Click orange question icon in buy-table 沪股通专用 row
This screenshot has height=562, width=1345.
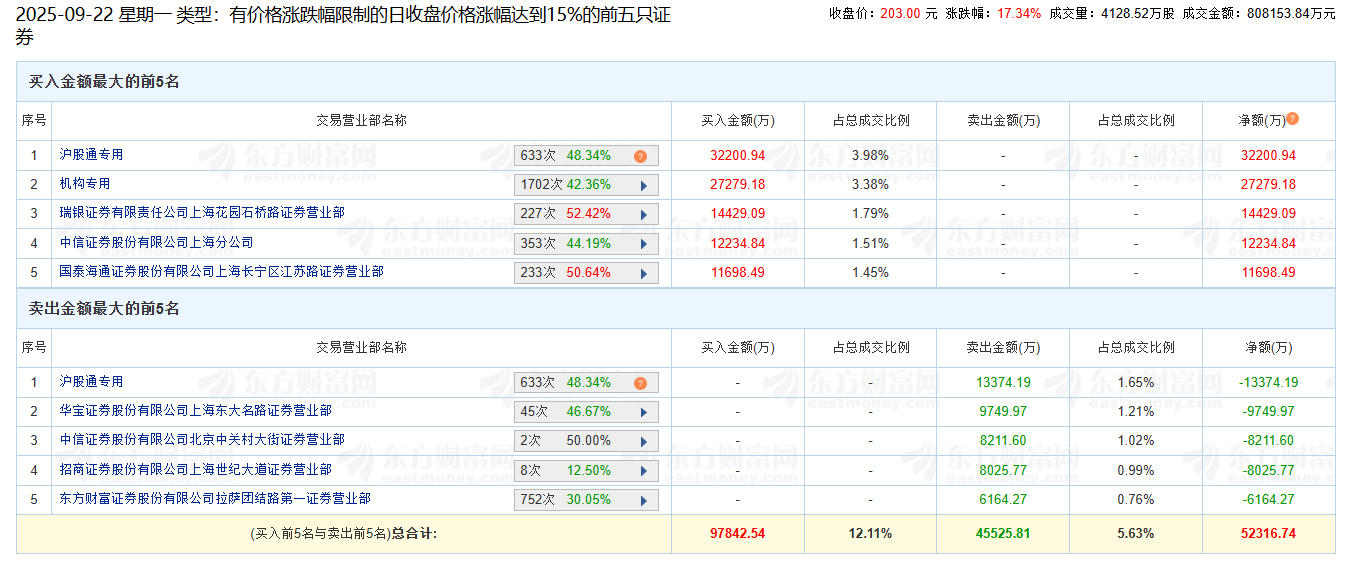pos(640,156)
